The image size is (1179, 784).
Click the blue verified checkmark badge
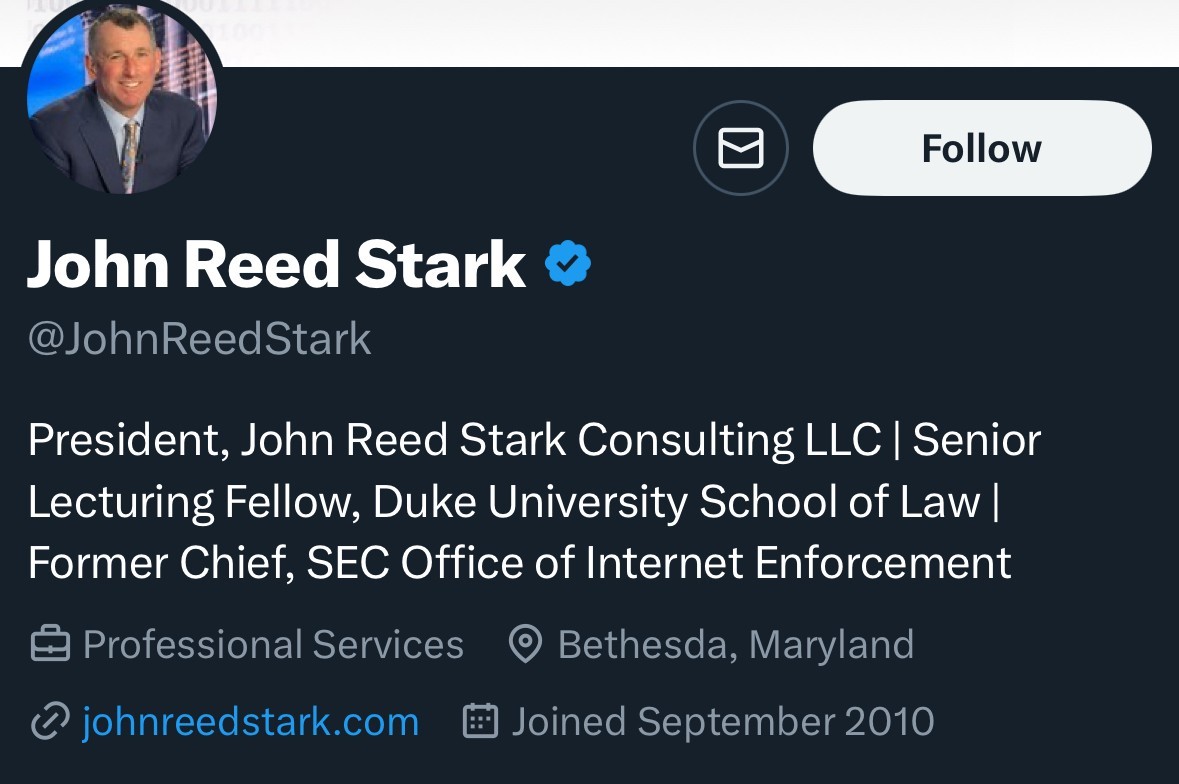click(x=568, y=264)
